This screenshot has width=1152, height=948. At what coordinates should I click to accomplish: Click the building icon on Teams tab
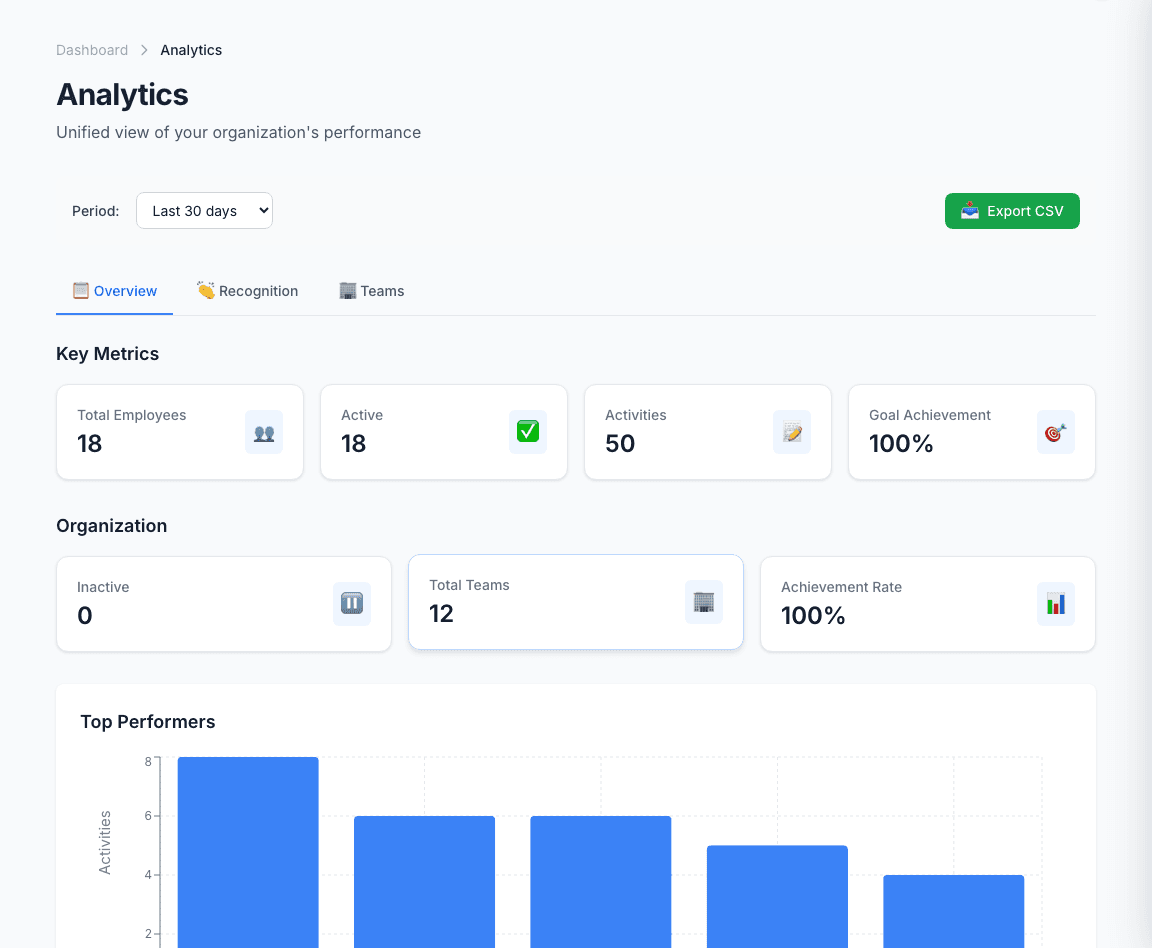coord(348,290)
